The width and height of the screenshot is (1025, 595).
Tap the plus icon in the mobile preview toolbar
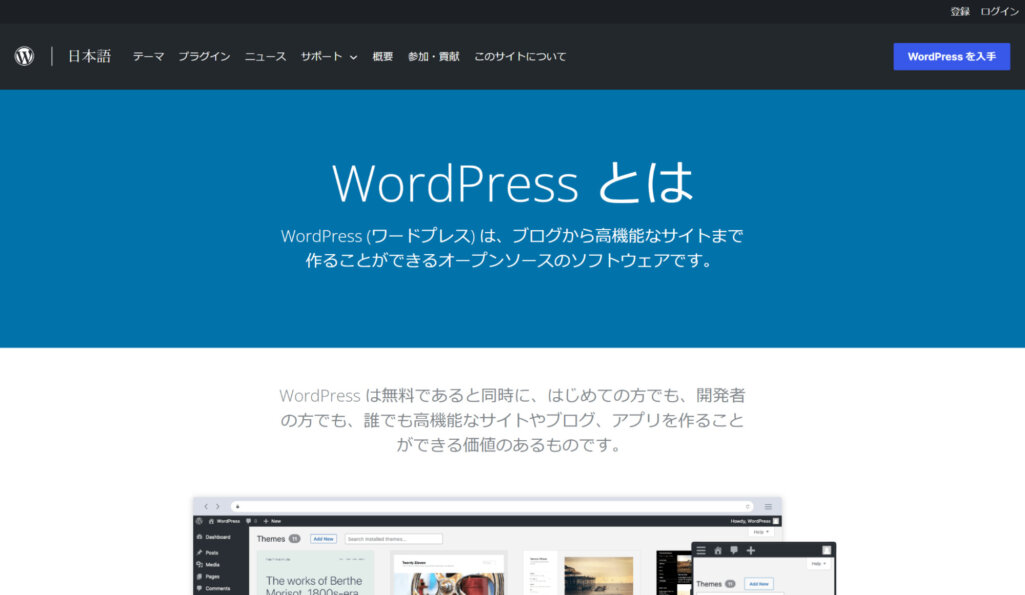(x=750, y=550)
